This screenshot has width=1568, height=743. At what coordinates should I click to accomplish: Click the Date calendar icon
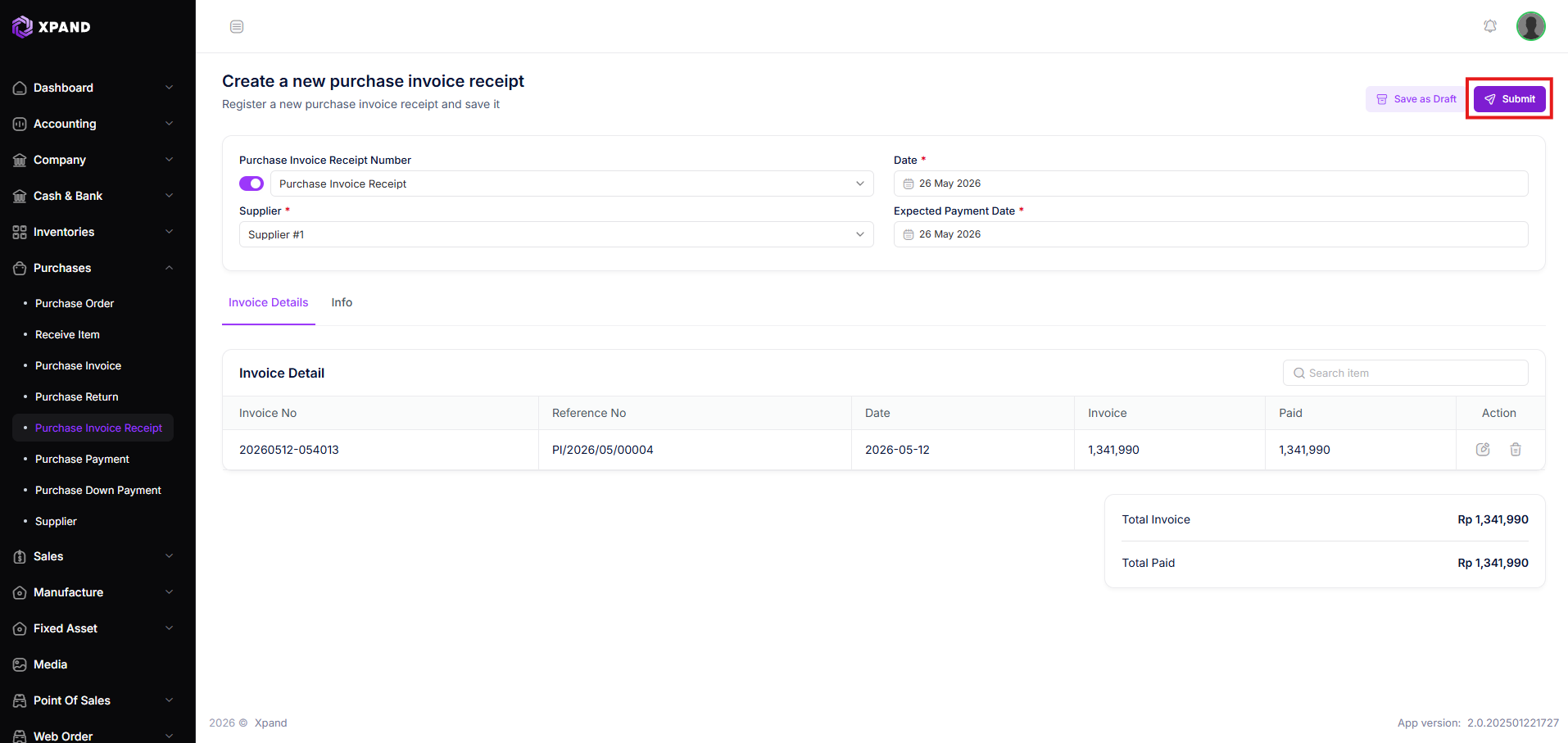point(909,183)
